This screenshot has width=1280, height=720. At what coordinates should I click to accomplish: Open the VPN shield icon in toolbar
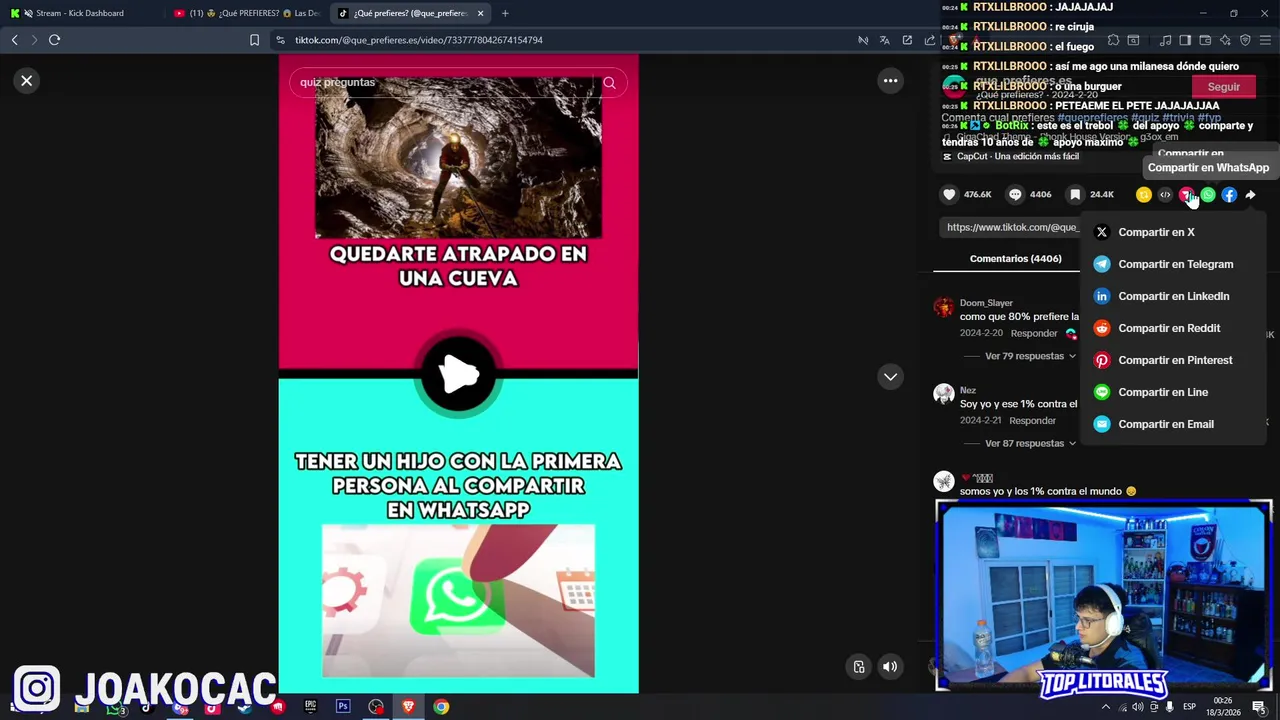[1245, 40]
